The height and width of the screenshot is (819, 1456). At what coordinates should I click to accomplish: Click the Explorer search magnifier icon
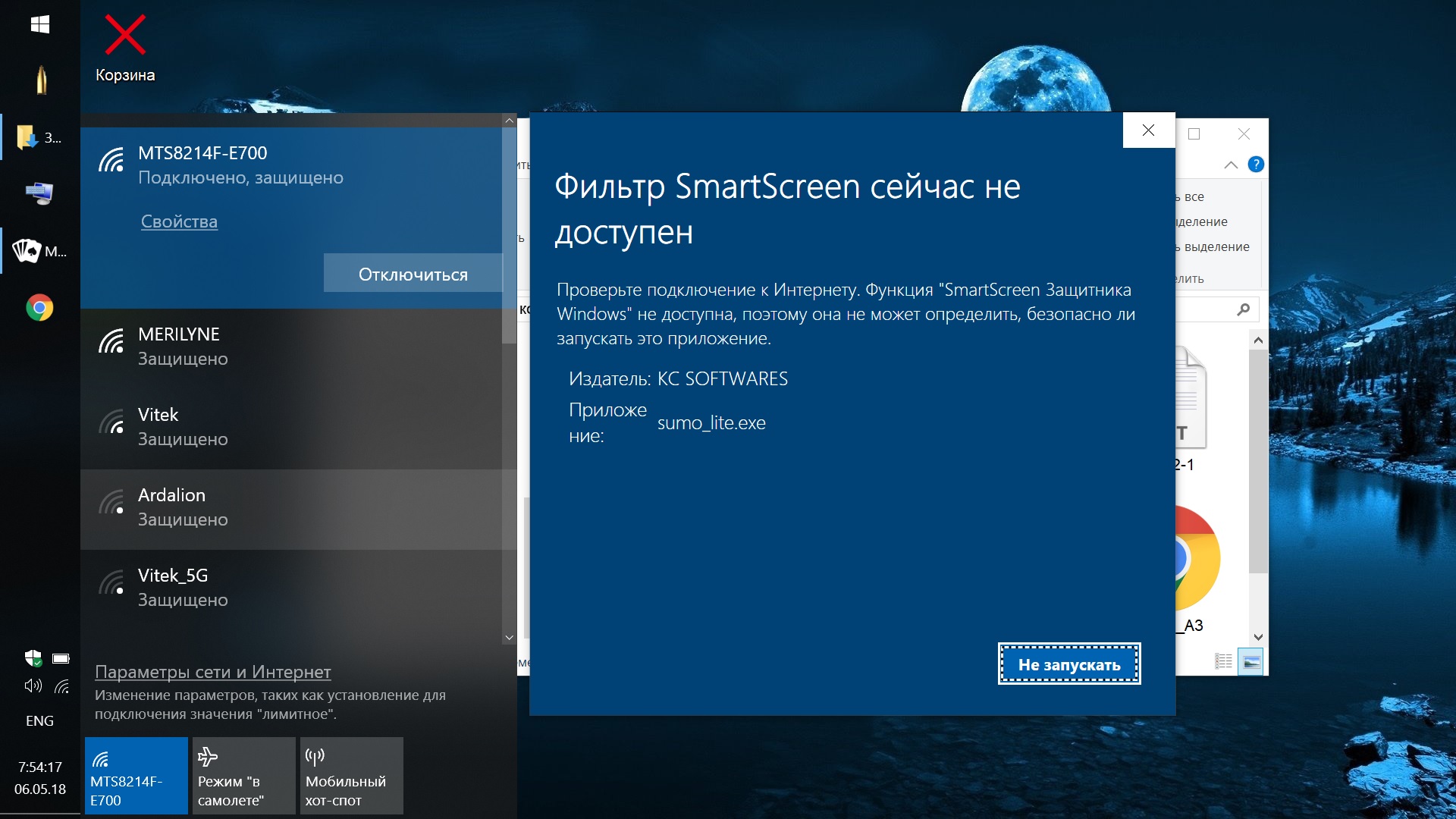[x=1243, y=309]
